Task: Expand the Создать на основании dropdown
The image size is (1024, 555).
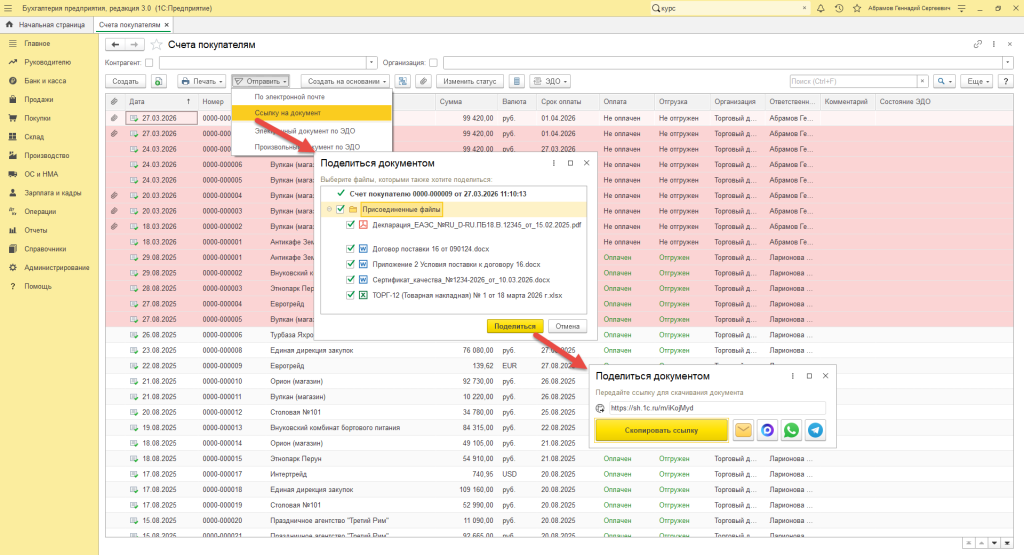Action: click(345, 81)
